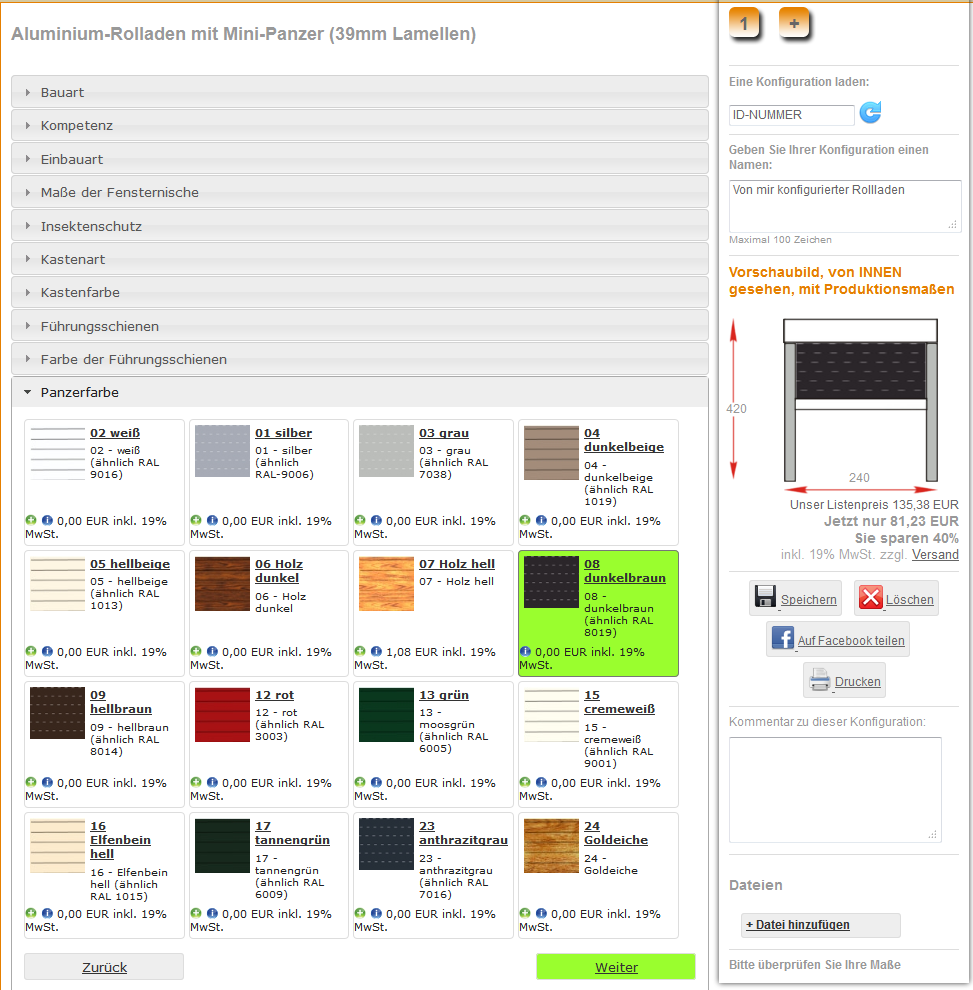Expand the Kastenfarbe section
973x990 pixels.
pos(359,292)
